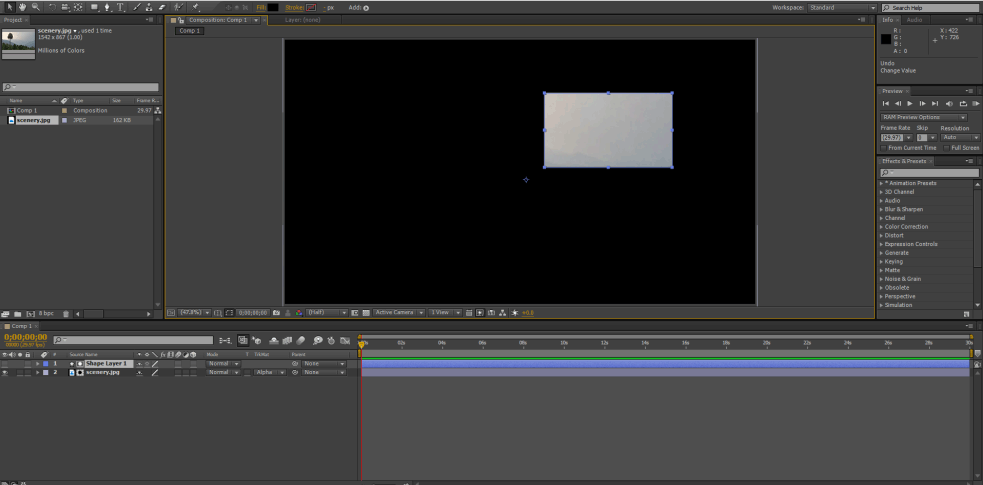Screen dimensions: 983x485
Task: Jump to first frame in Preview
Action: coord(886,103)
